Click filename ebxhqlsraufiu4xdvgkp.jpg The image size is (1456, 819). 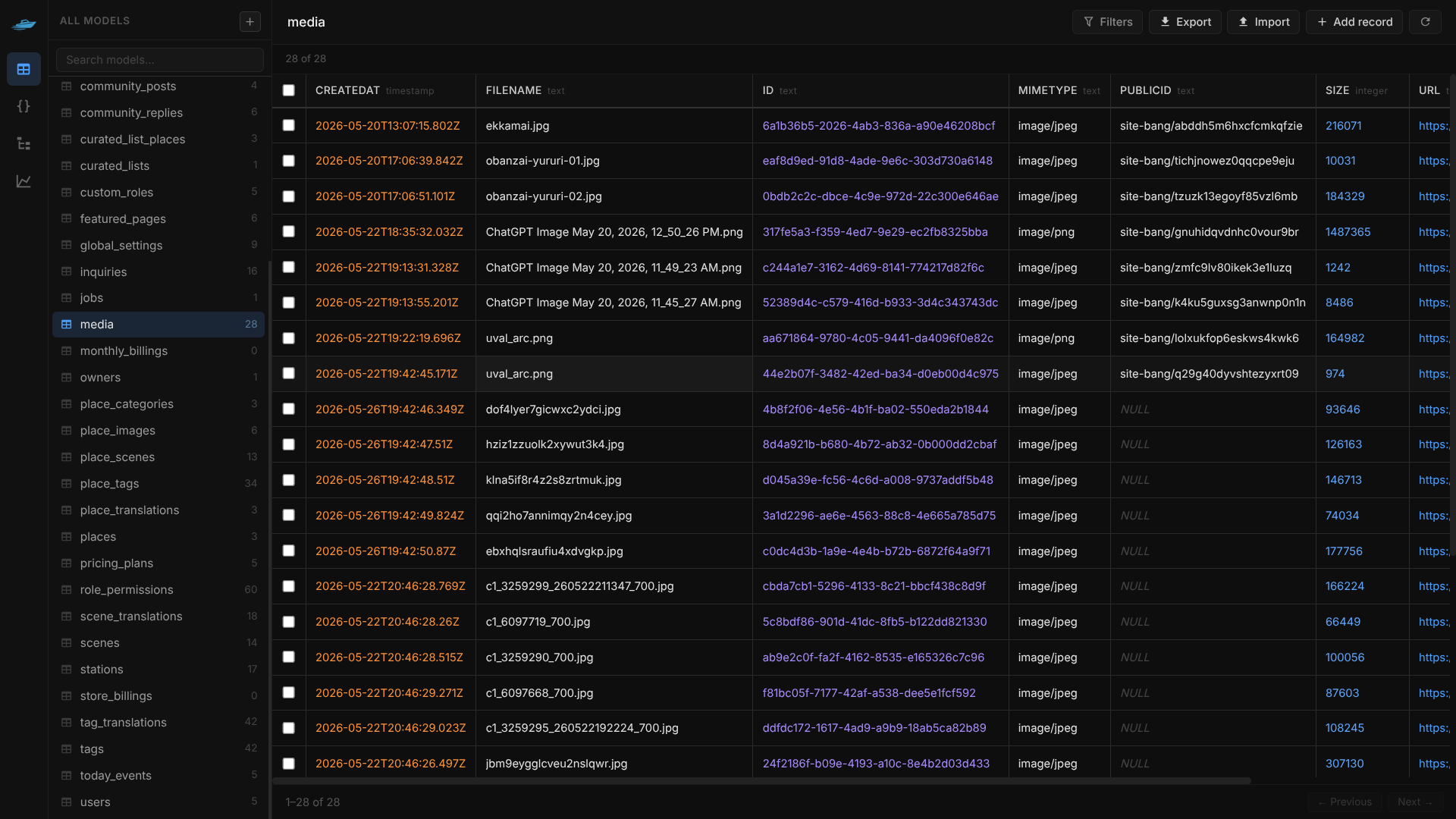click(554, 551)
